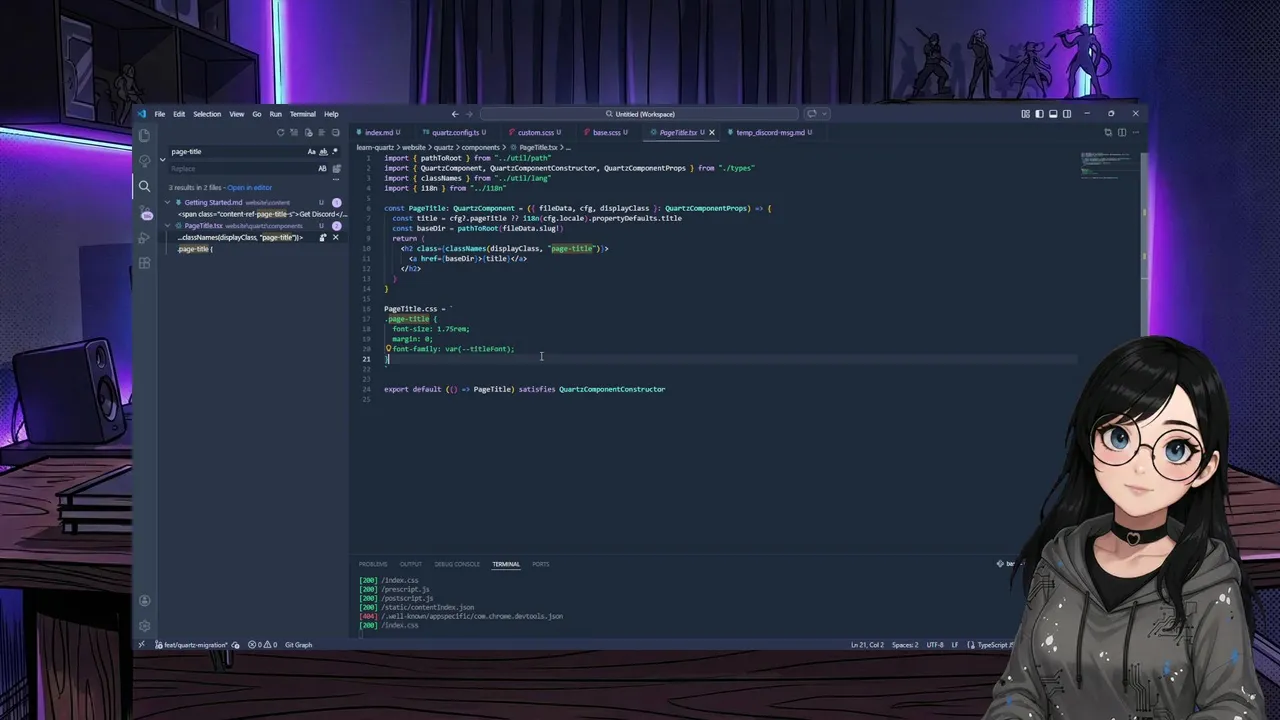Close the PageTitle.tsx tab
Screen dimensions: 1280x720
coord(712,132)
